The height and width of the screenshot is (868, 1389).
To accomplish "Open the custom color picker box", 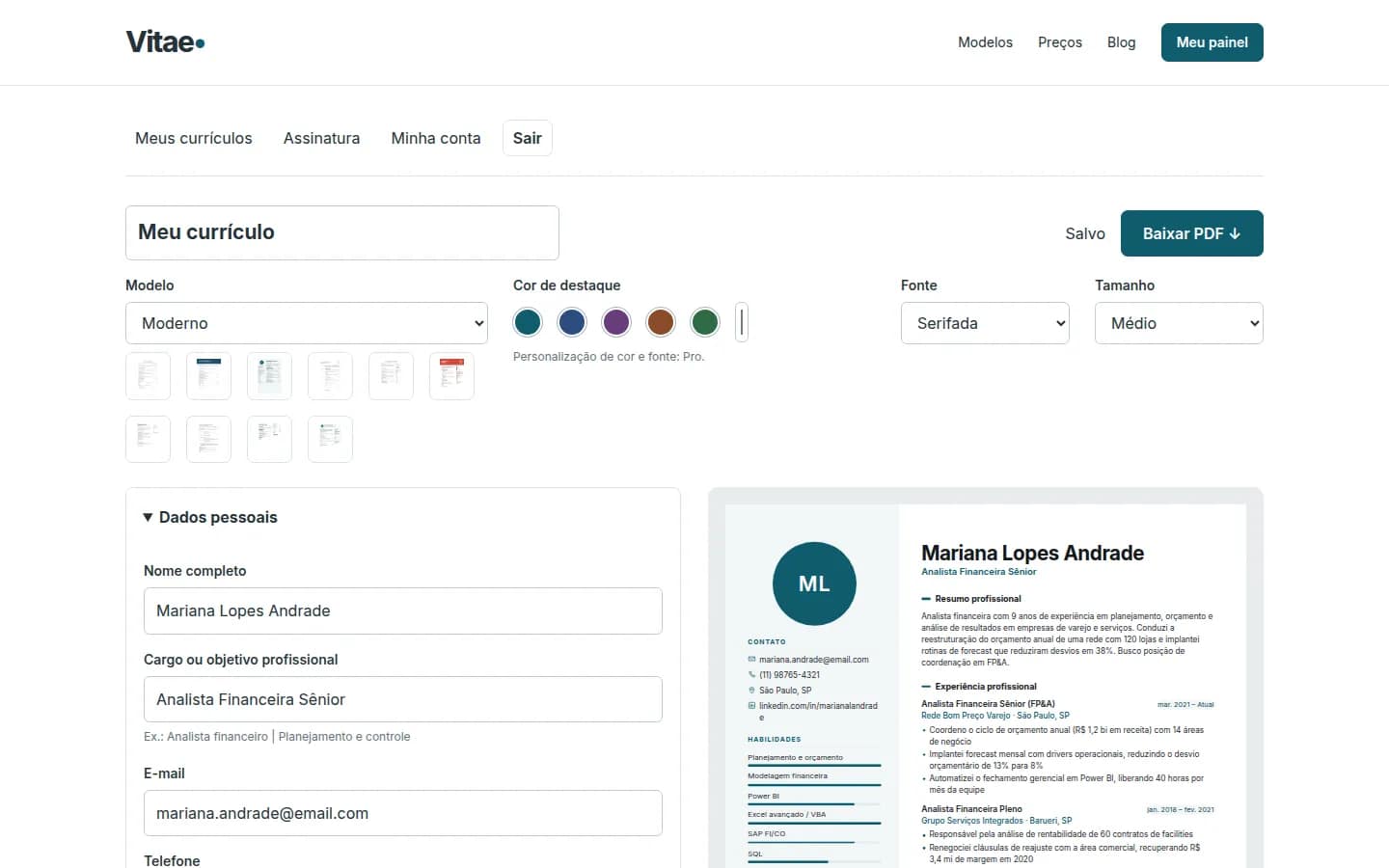I will click(x=742, y=322).
